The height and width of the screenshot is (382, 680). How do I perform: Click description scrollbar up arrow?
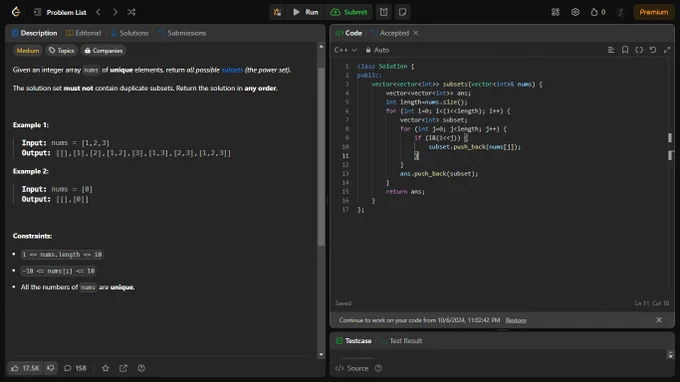pyautogui.click(x=321, y=46)
